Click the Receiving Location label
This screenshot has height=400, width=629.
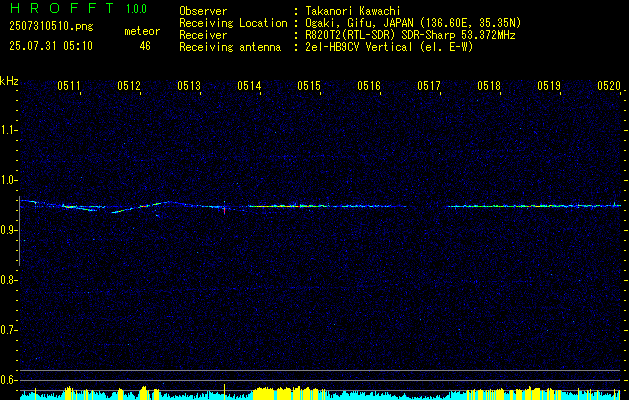point(233,24)
